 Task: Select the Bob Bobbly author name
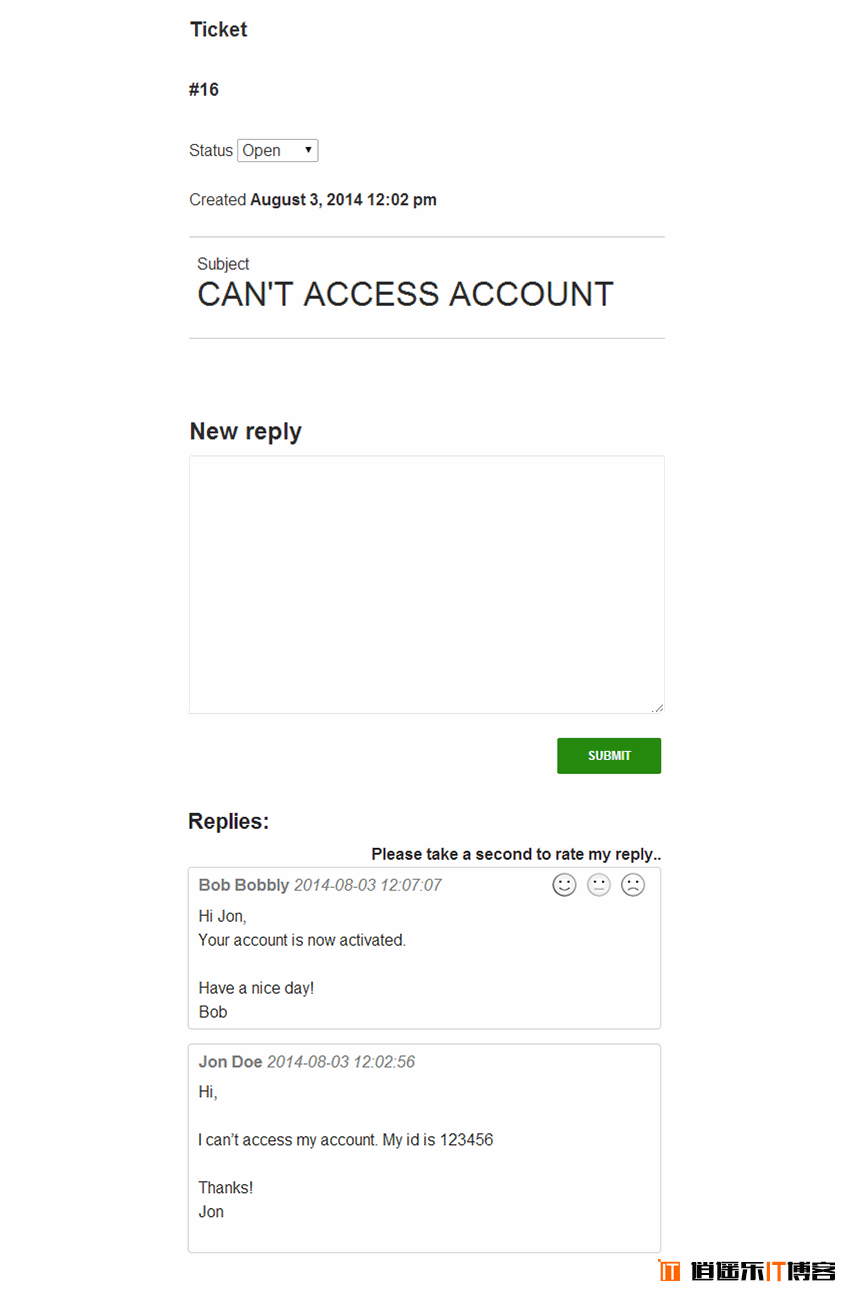(244, 885)
